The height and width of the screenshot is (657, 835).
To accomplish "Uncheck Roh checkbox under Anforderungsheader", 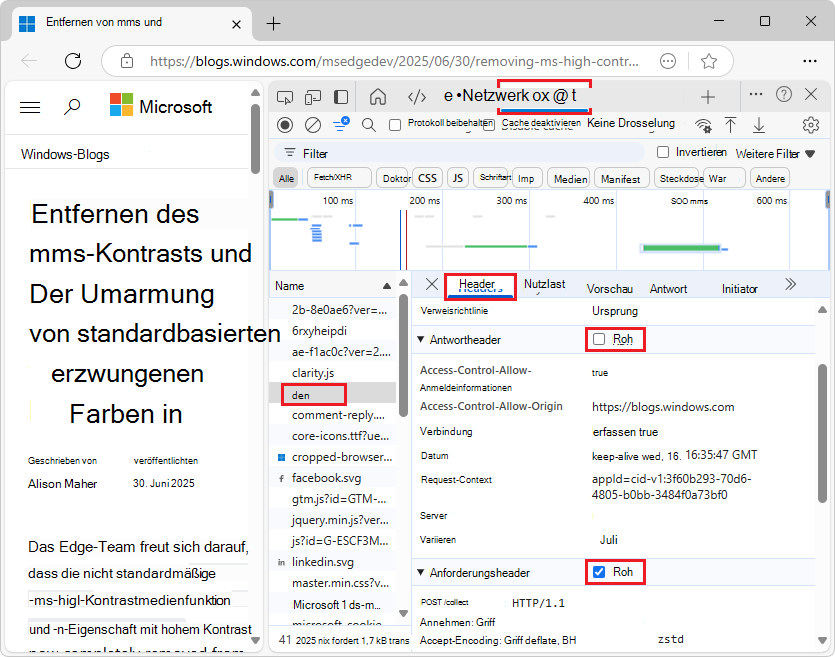I will 599,572.
